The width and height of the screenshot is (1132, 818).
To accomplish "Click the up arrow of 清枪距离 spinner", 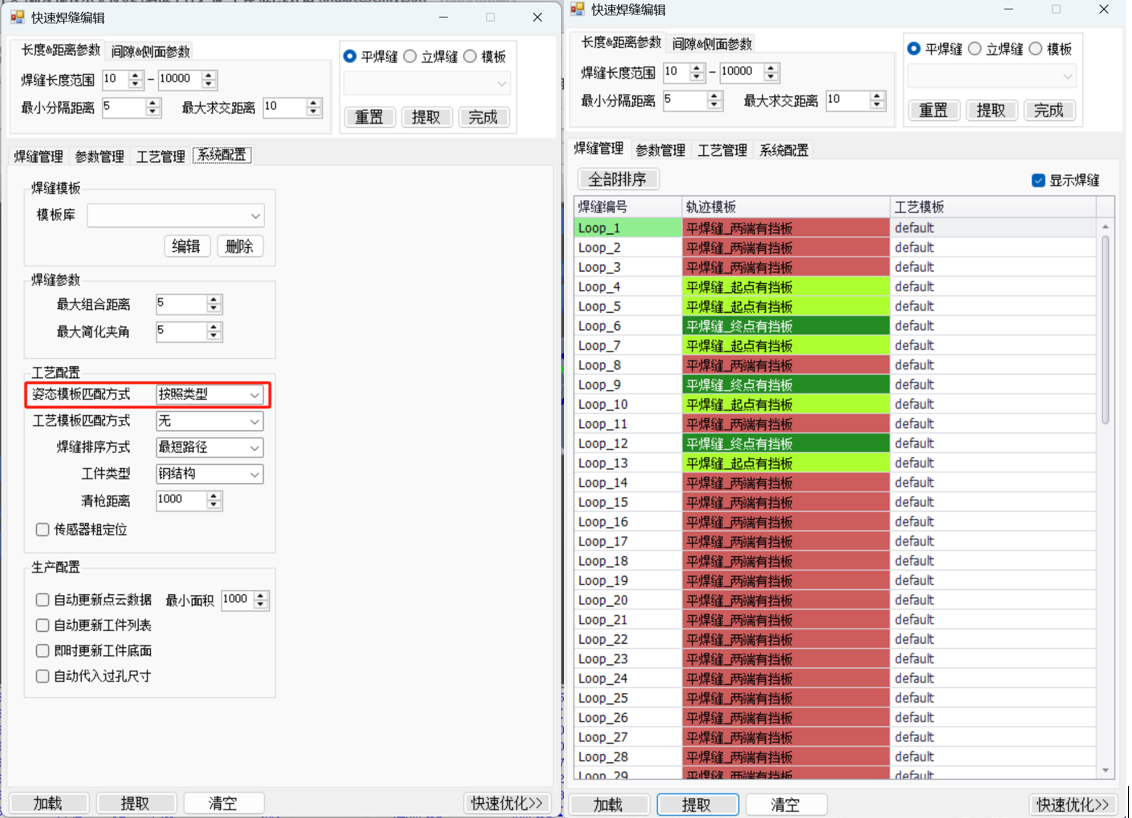I will 213,496.
